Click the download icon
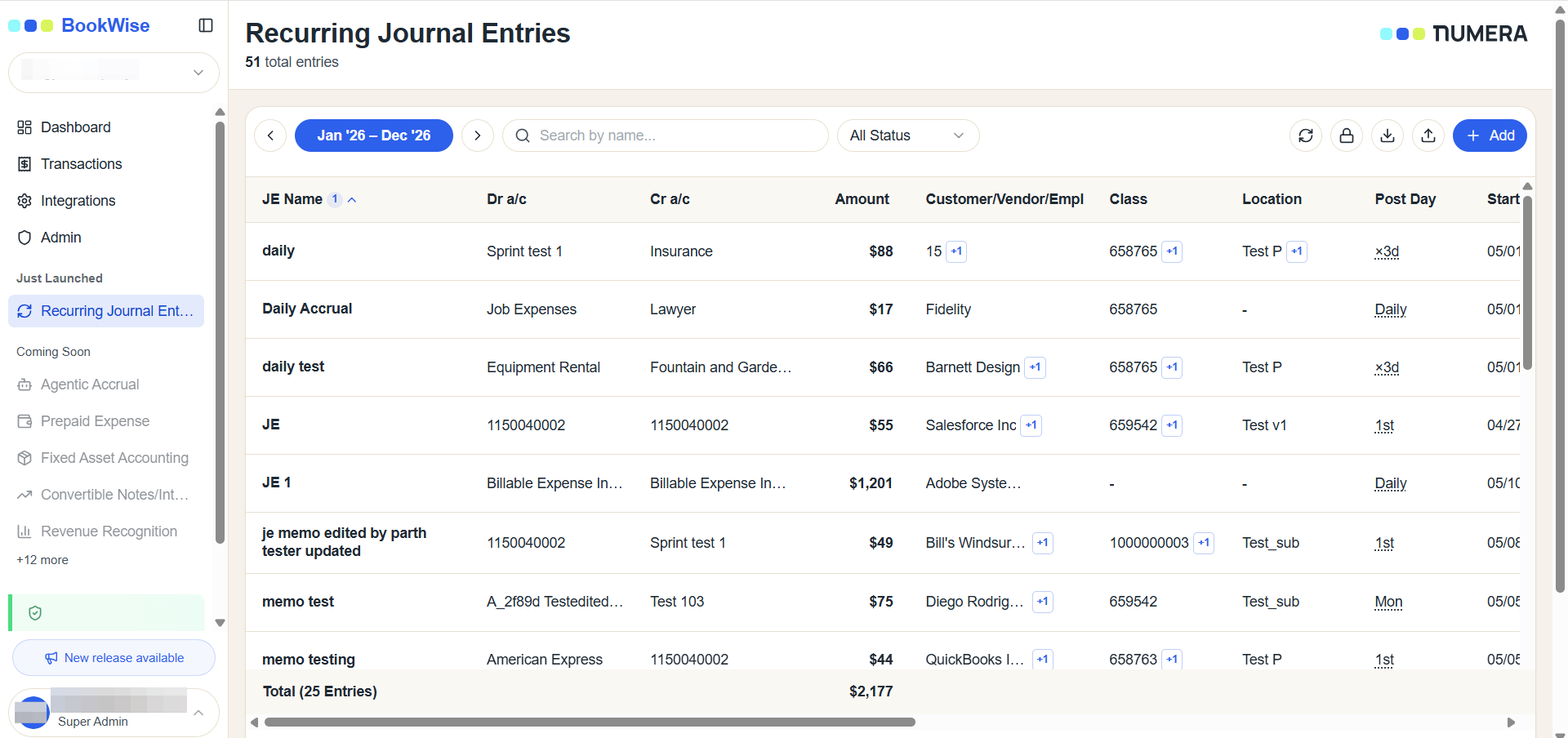The height and width of the screenshot is (738, 1568). pos(1388,136)
